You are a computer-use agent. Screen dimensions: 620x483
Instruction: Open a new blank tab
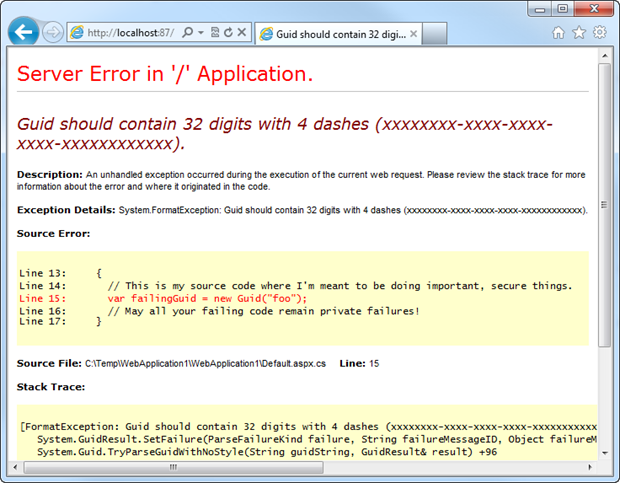coord(434,34)
